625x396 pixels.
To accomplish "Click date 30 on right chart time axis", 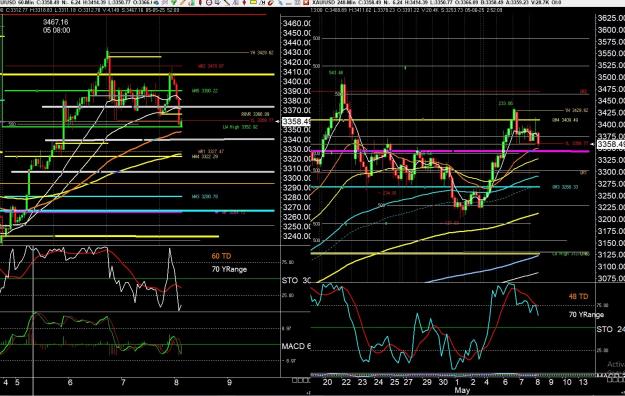I will pos(443,382).
